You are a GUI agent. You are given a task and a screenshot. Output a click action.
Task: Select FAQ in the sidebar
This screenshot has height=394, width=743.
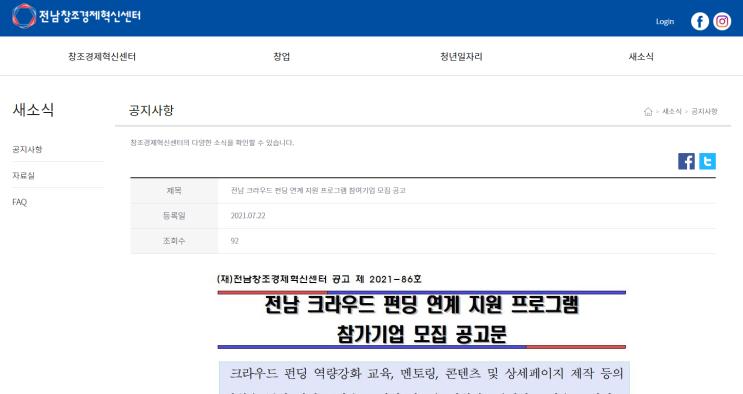(x=19, y=202)
